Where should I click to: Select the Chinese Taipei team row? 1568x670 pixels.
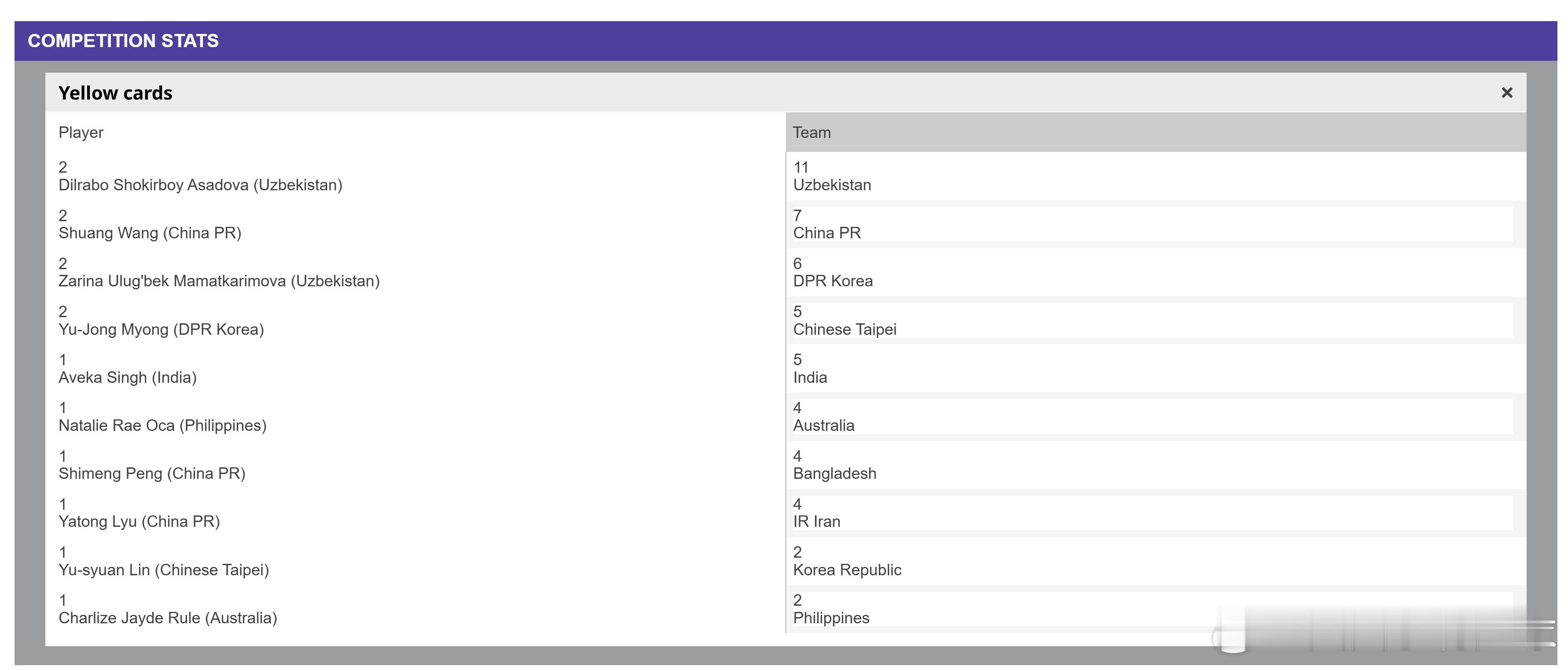point(844,329)
